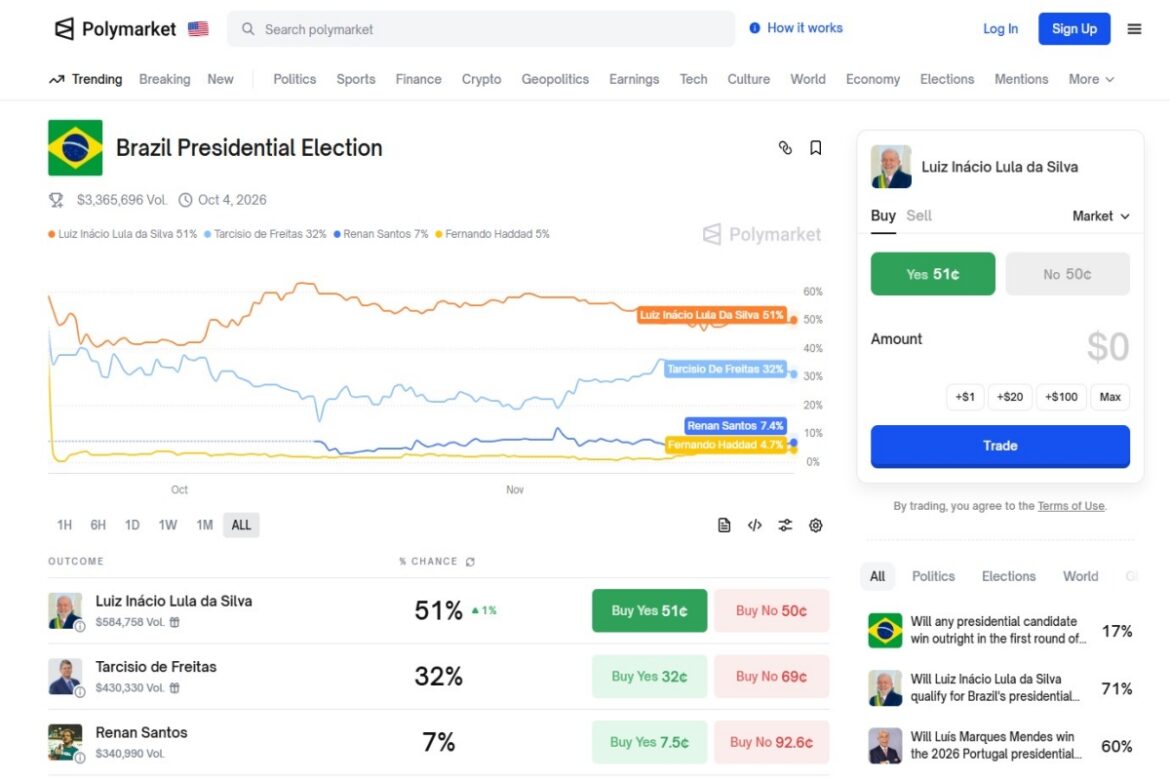1170x780 pixels.
Task: Click the gift icon under Lula
Action: (175, 623)
